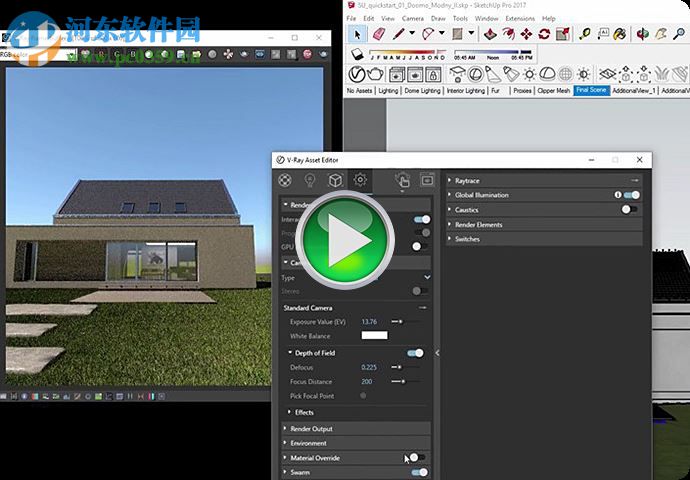Open the Extensions menu

[520, 18]
